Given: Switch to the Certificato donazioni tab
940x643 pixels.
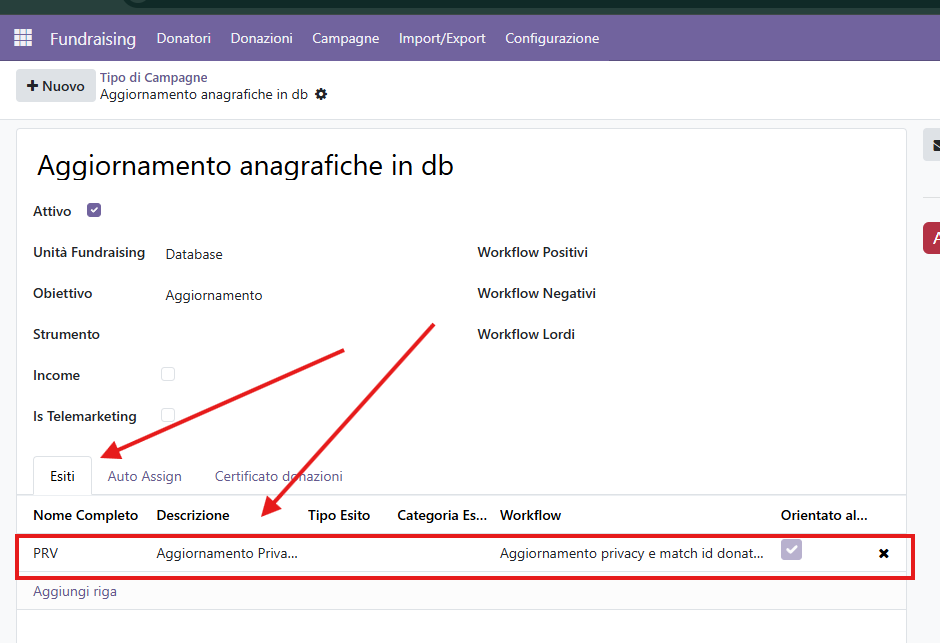Looking at the screenshot, I should [x=279, y=476].
